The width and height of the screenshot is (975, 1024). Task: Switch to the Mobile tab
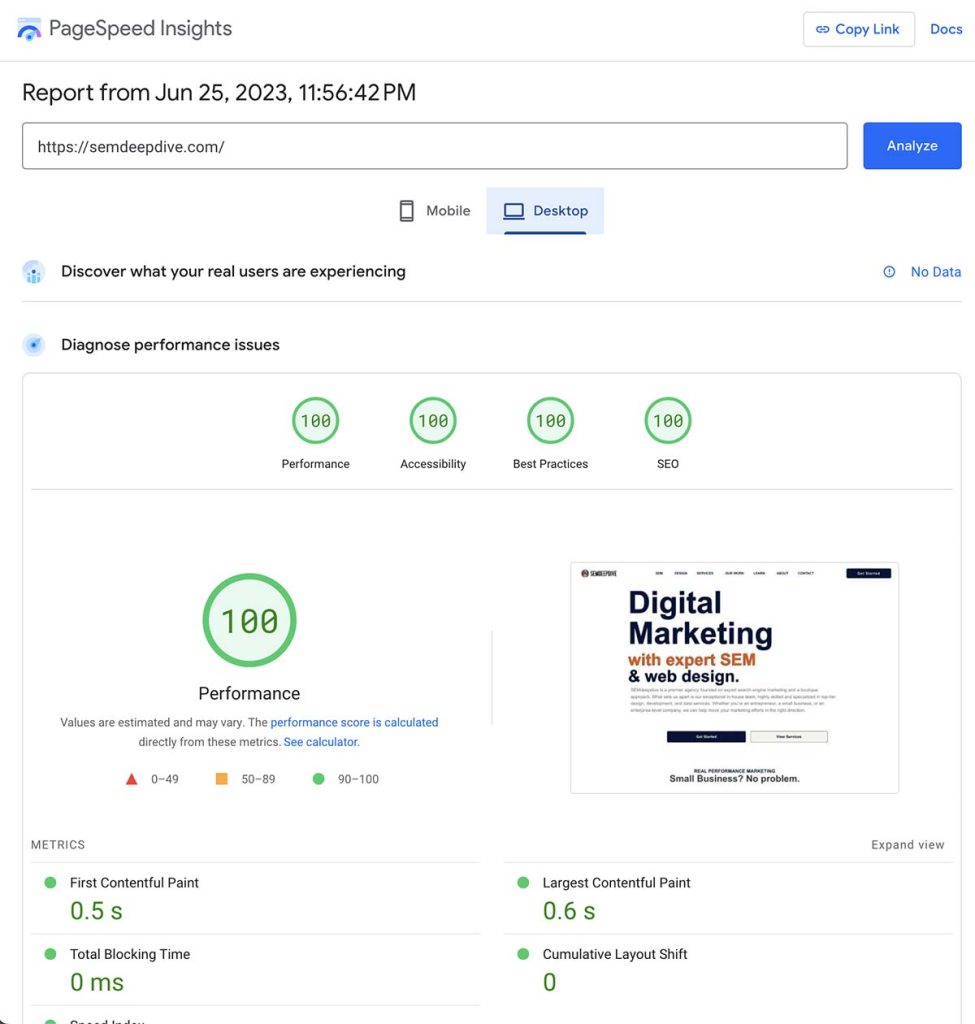434,211
